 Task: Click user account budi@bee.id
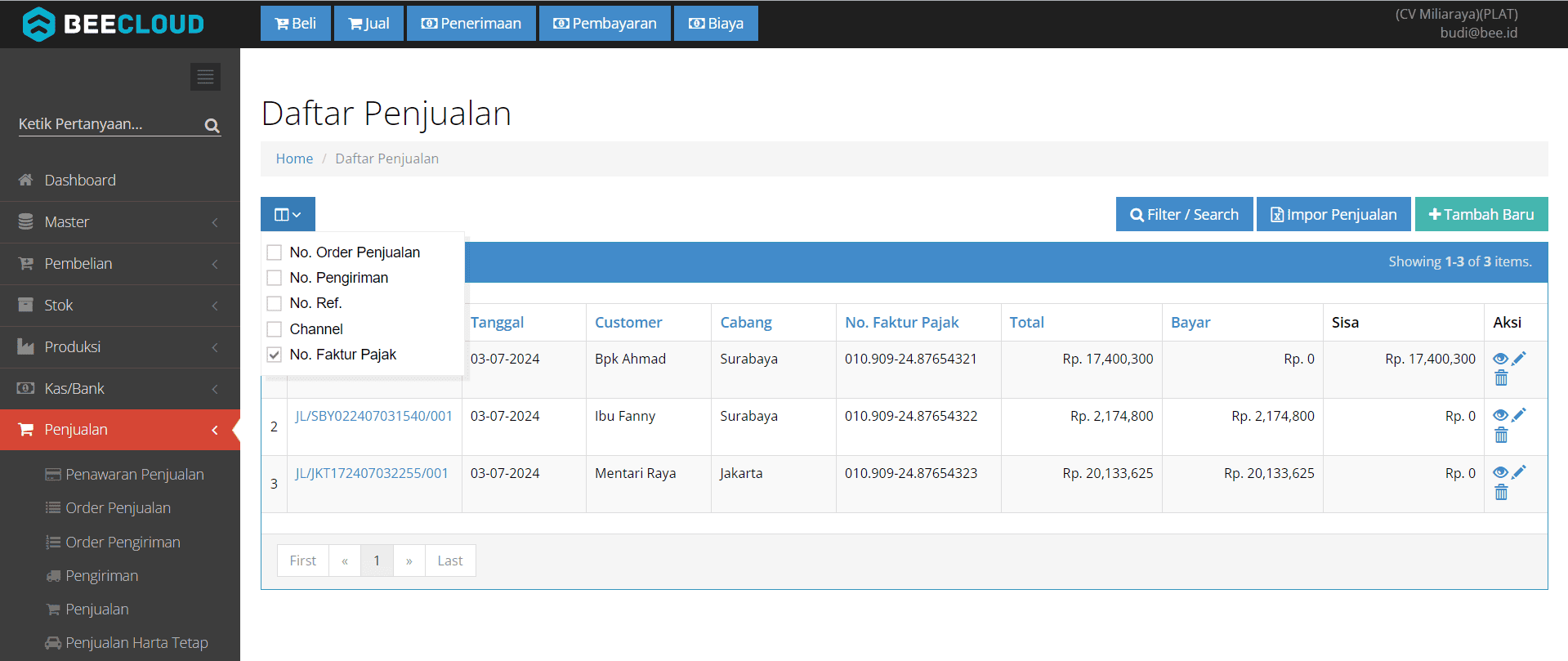(1478, 33)
